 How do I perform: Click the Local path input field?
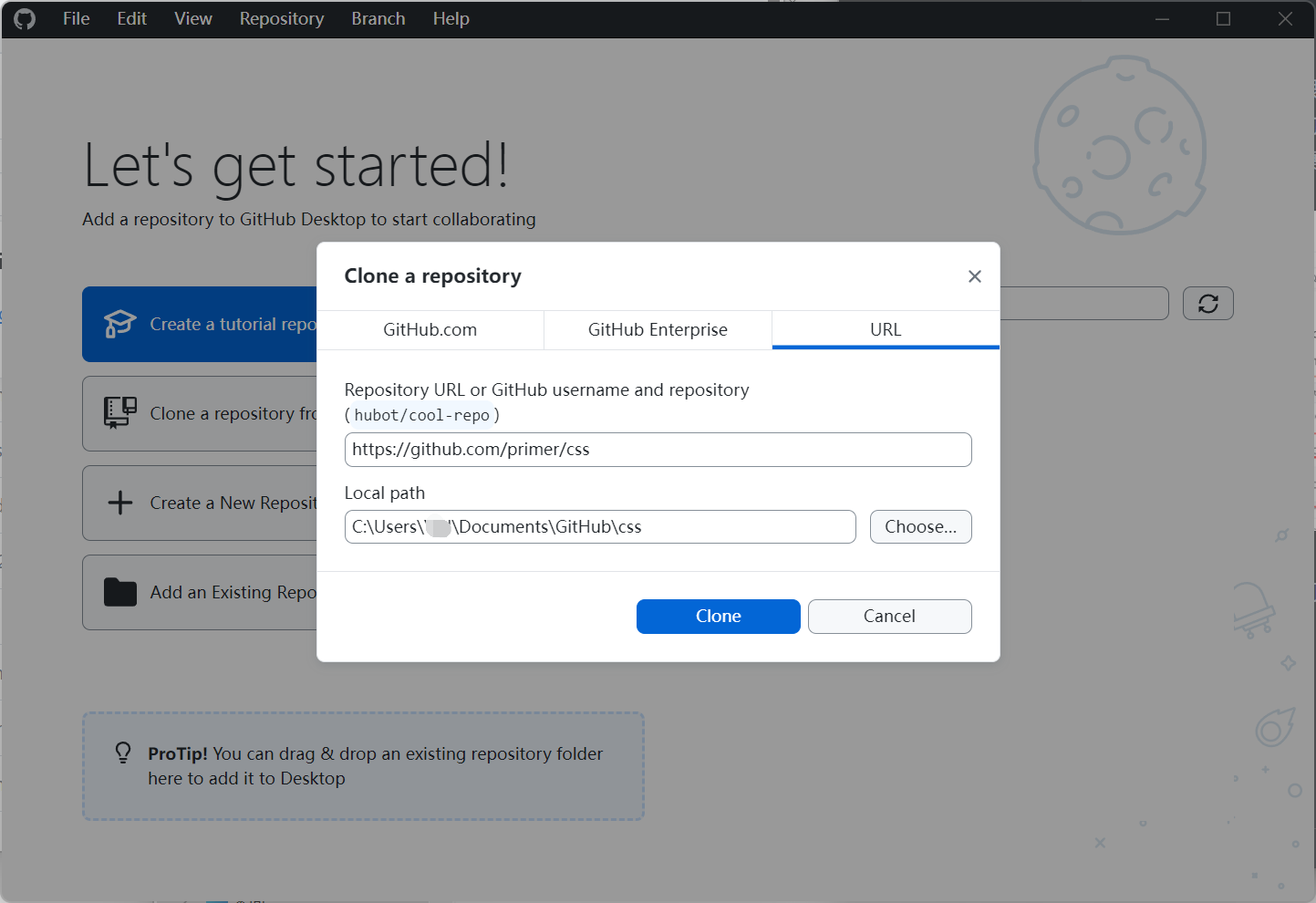point(600,527)
